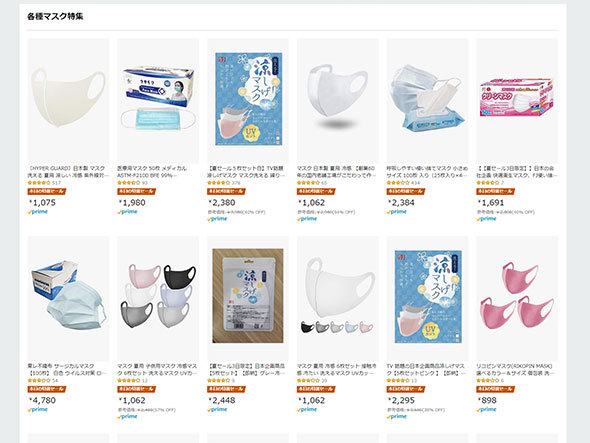Open the HYPER GUARD white mask image

tap(68, 100)
